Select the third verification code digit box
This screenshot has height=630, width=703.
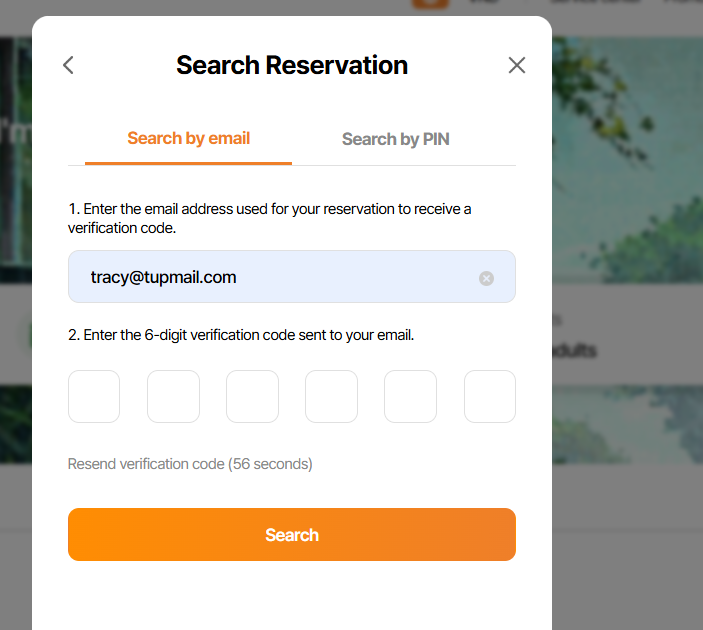click(x=252, y=396)
